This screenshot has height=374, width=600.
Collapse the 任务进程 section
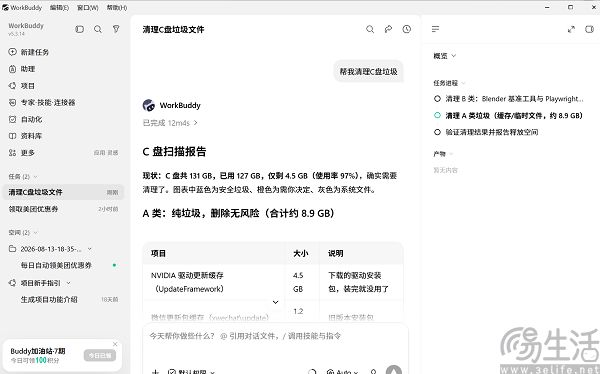463,83
